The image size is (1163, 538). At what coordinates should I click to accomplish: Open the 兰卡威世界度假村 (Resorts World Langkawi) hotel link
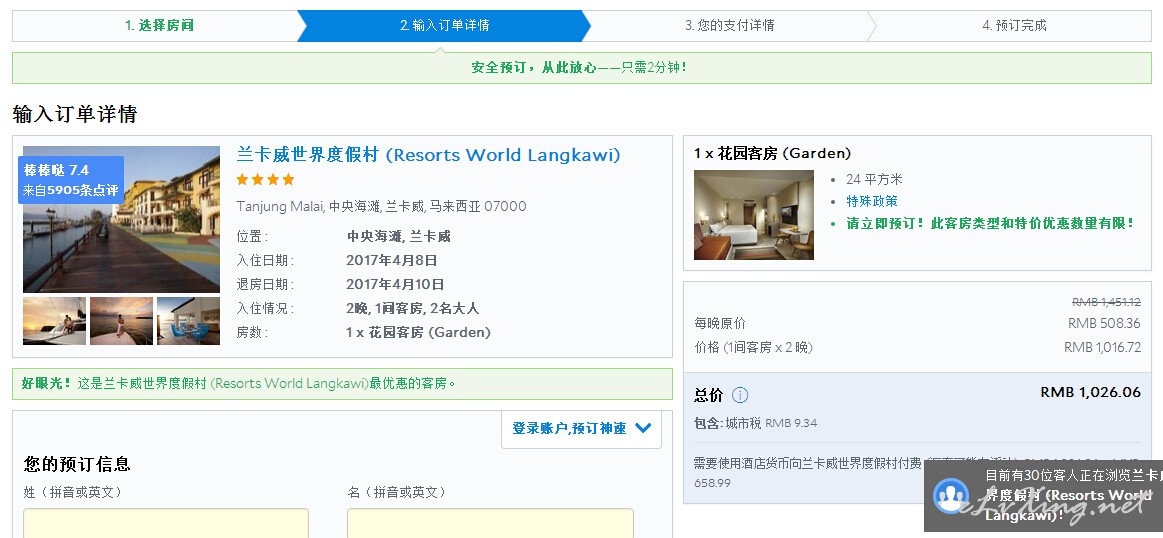tap(428, 155)
